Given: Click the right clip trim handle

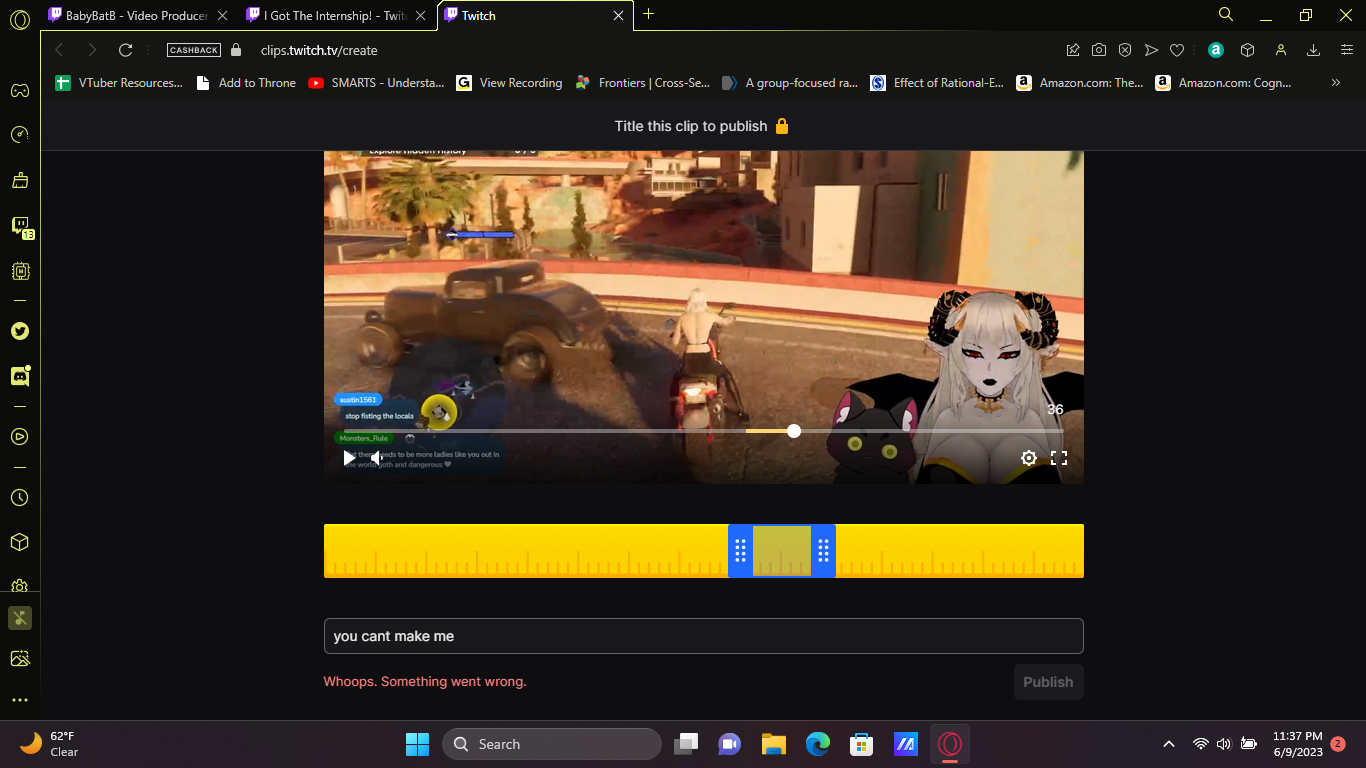Looking at the screenshot, I should tap(823, 551).
